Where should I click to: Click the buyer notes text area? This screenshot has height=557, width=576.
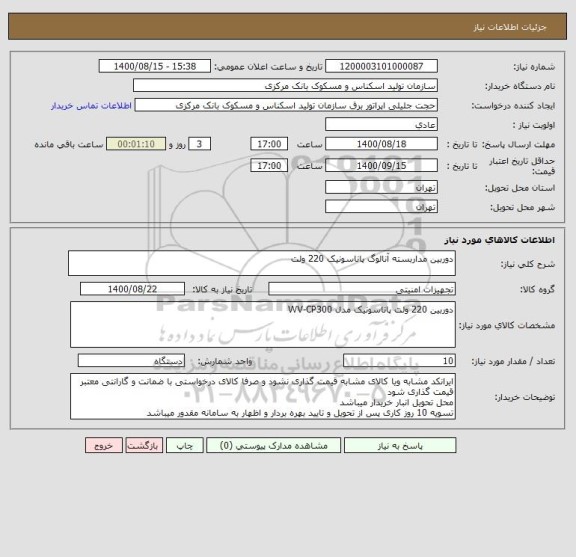coord(263,396)
